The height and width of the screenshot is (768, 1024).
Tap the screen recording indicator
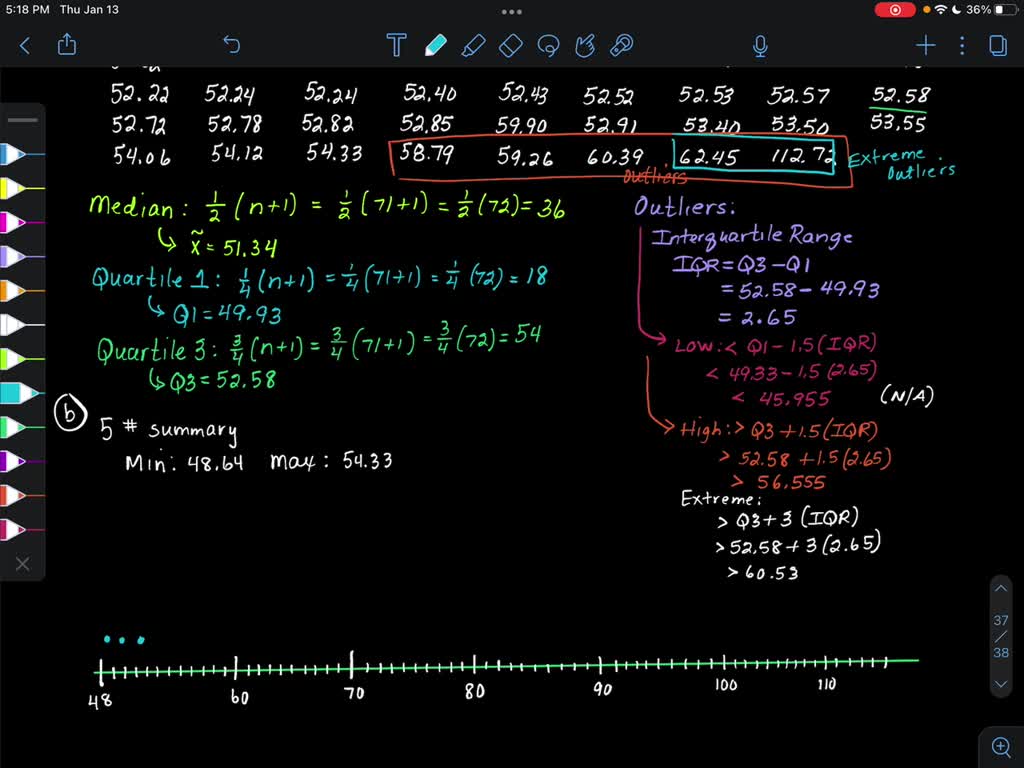(x=895, y=9)
